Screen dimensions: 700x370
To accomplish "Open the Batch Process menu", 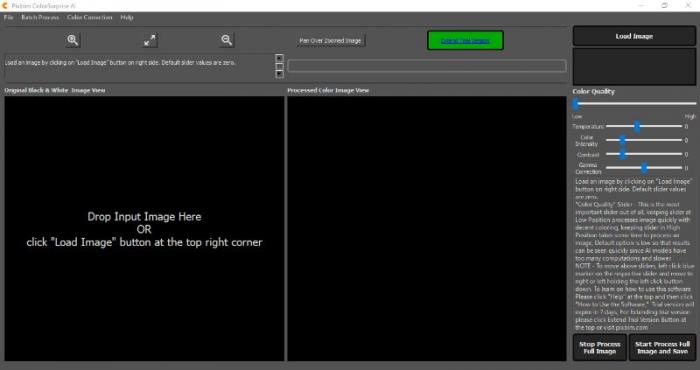I will coord(40,17).
